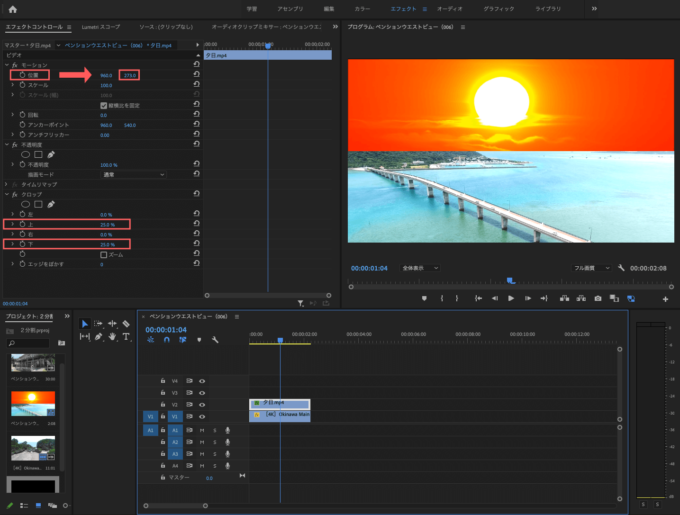The width and height of the screenshot is (680, 515).
Task: Switch to Graphics workspace tab
Action: pos(499,9)
